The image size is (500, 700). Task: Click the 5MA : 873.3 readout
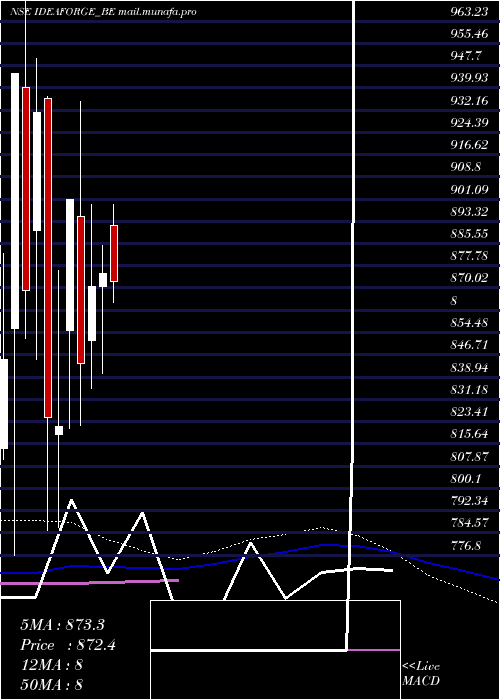point(62,625)
